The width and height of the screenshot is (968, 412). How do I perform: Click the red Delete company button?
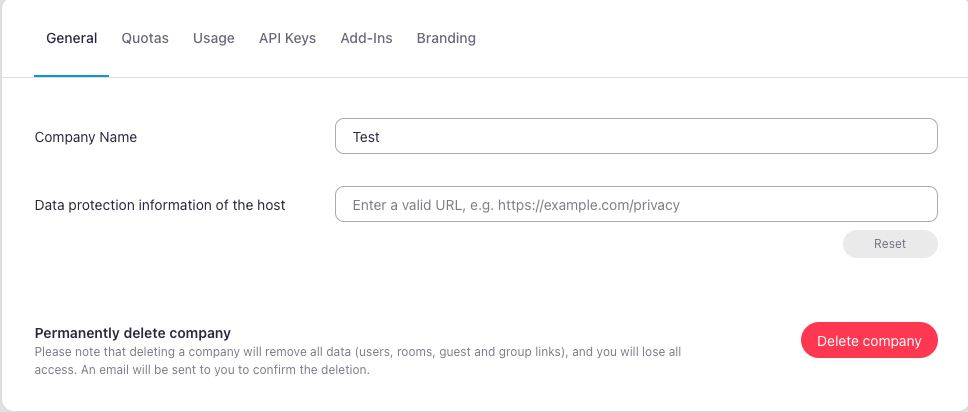[869, 341]
